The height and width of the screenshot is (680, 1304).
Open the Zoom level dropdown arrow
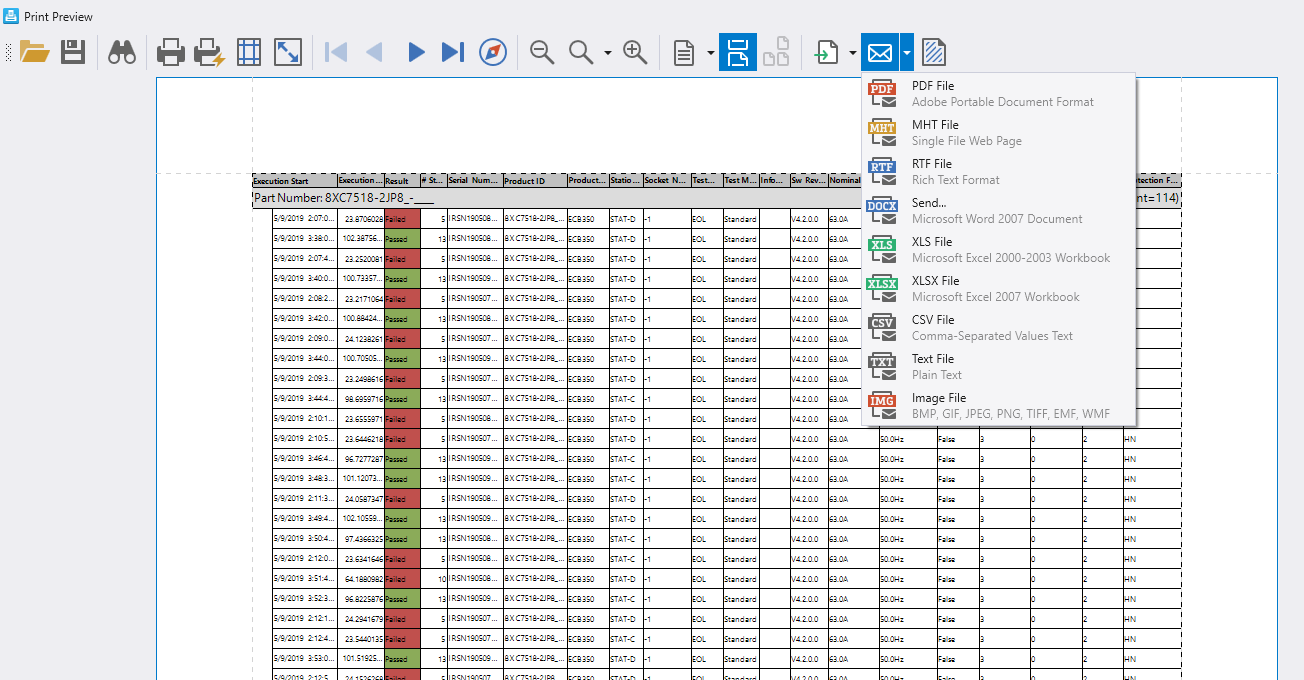click(x=607, y=52)
